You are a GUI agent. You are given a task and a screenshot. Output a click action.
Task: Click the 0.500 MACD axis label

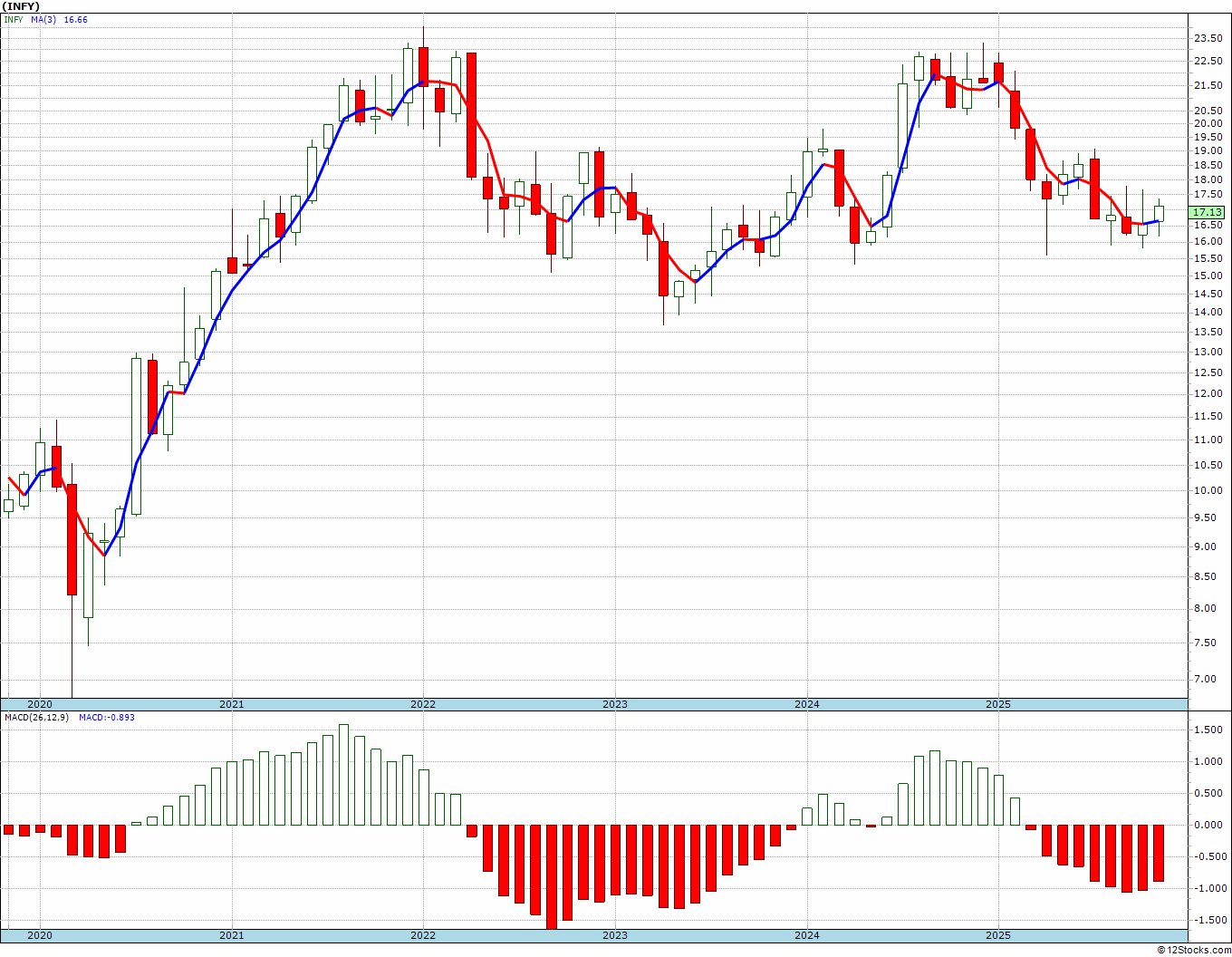1209,793
